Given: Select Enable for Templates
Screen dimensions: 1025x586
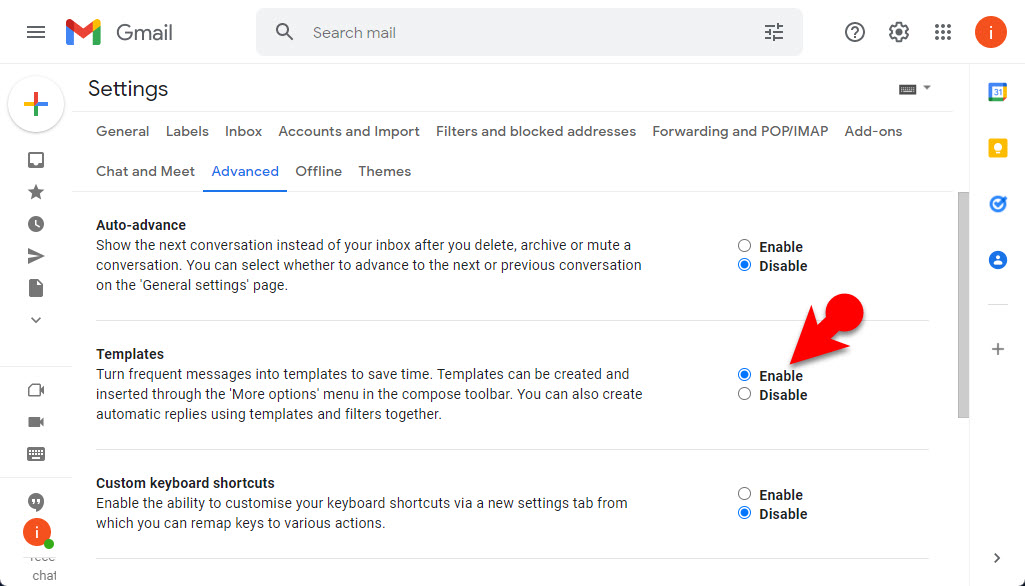Looking at the screenshot, I should point(745,375).
